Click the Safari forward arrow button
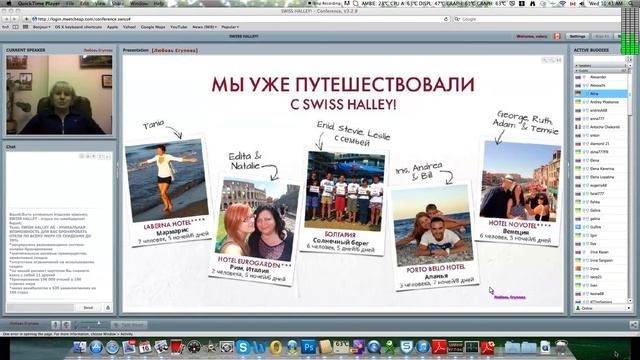The image size is (640, 360). [x=14, y=19]
